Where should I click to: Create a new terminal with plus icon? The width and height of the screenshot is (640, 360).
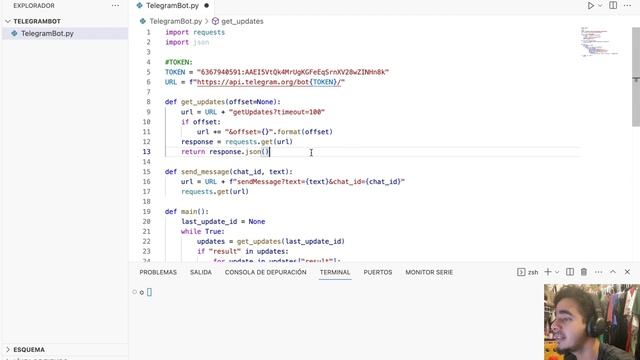coord(548,272)
